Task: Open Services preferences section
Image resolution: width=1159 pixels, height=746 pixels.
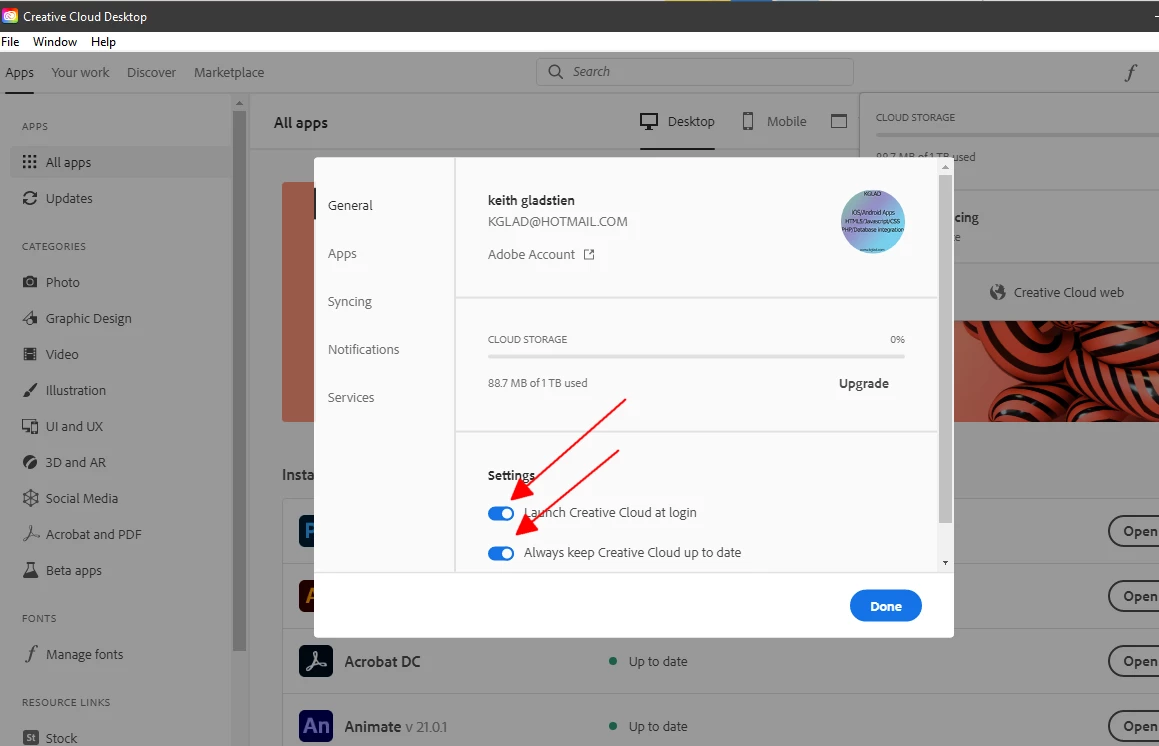Action: tap(350, 397)
